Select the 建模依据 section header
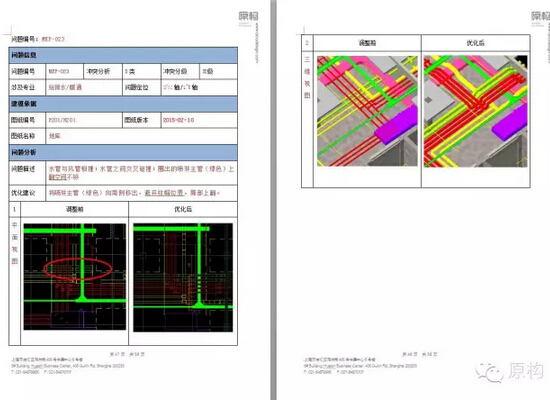 123,104
